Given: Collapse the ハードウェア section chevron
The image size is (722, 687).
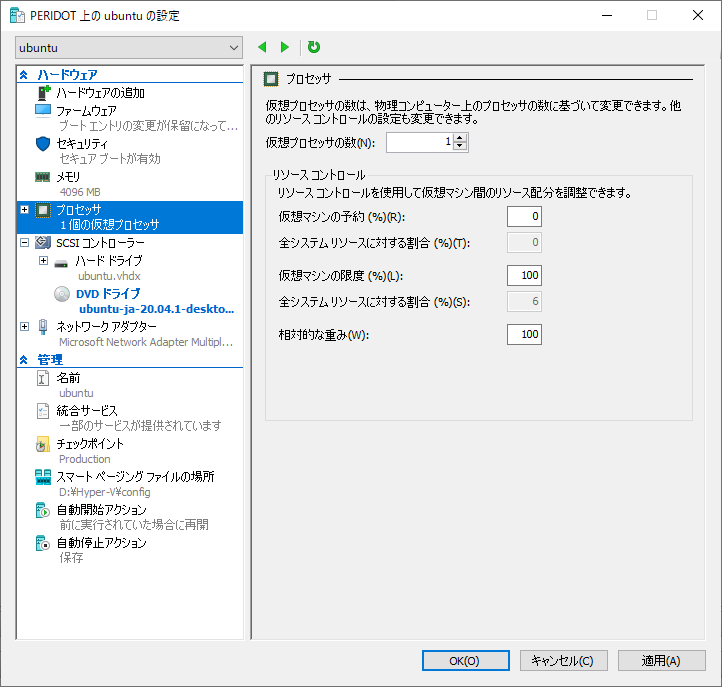Looking at the screenshot, I should point(23,75).
